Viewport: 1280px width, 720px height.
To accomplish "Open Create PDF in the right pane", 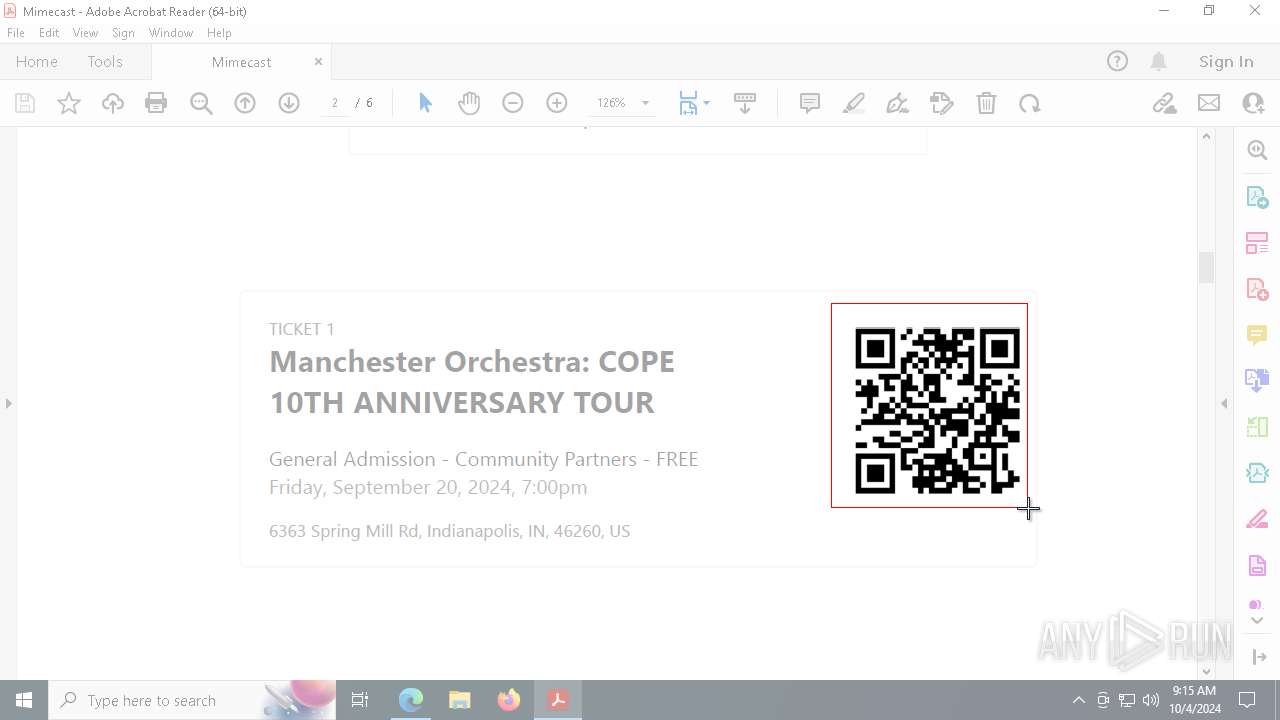I will (1257, 289).
